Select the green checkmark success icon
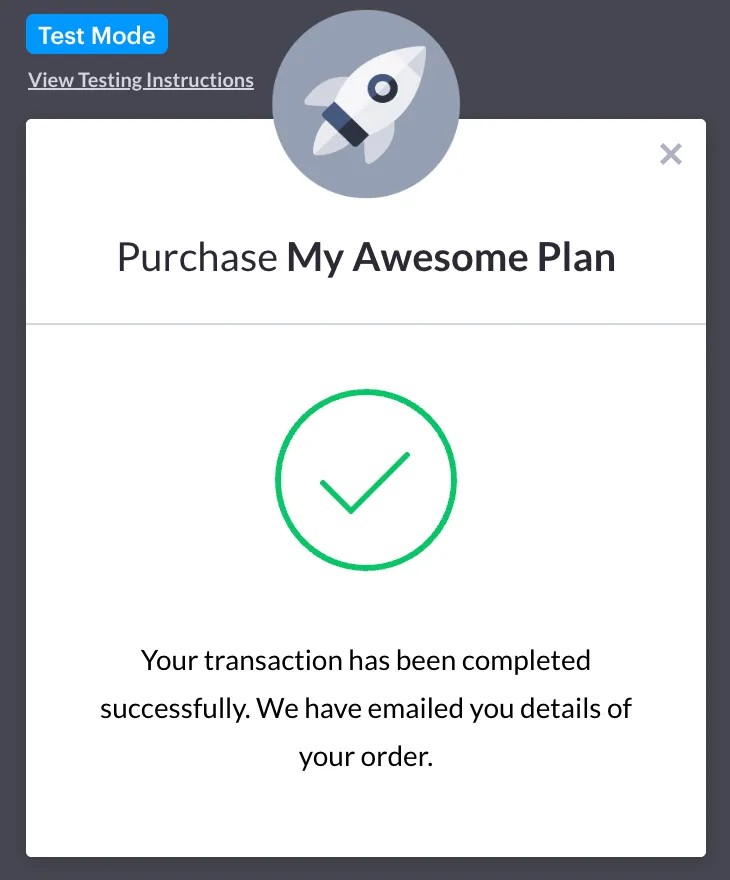The width and height of the screenshot is (730, 880). [365, 480]
